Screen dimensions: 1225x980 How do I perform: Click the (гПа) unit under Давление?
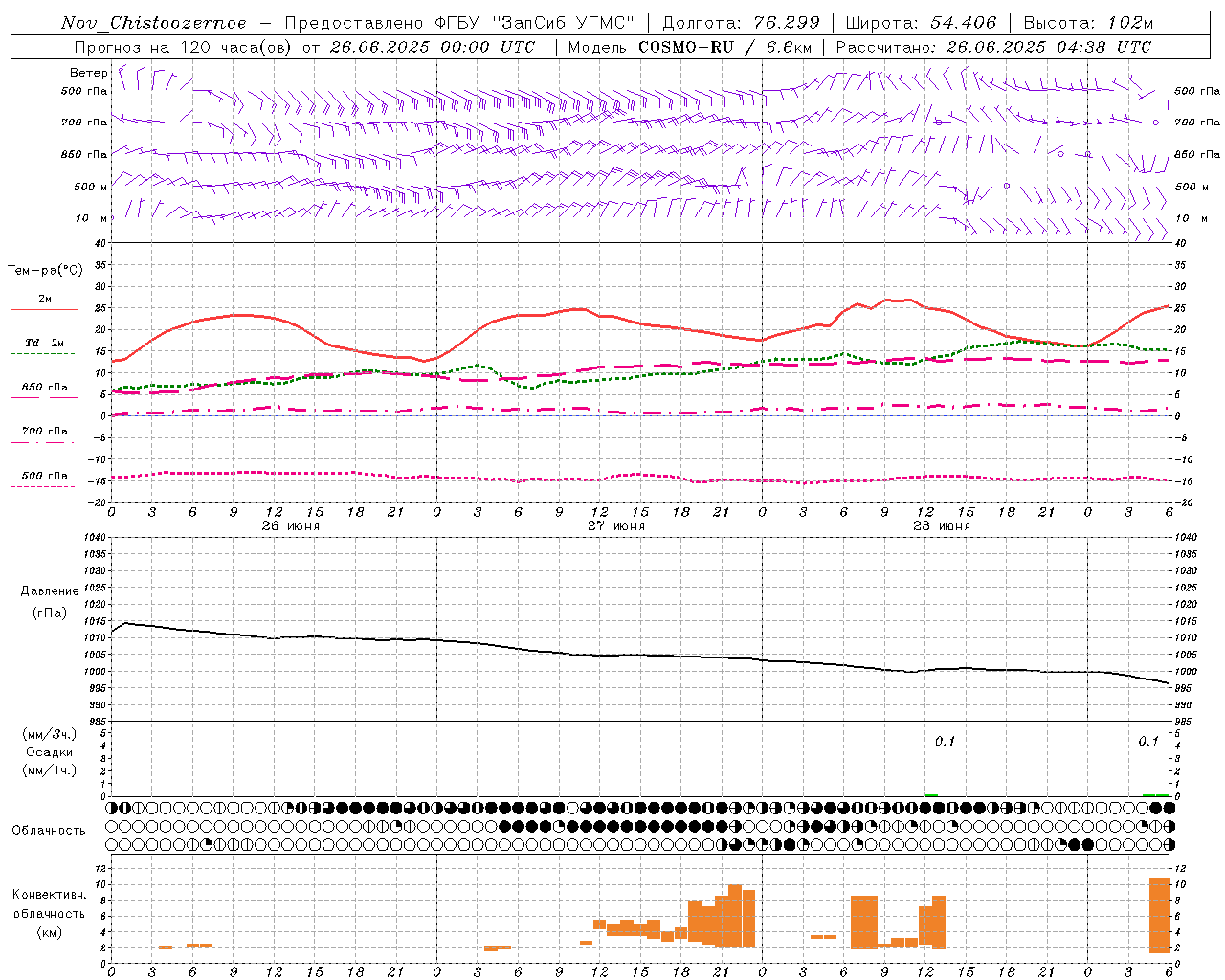coord(50,613)
